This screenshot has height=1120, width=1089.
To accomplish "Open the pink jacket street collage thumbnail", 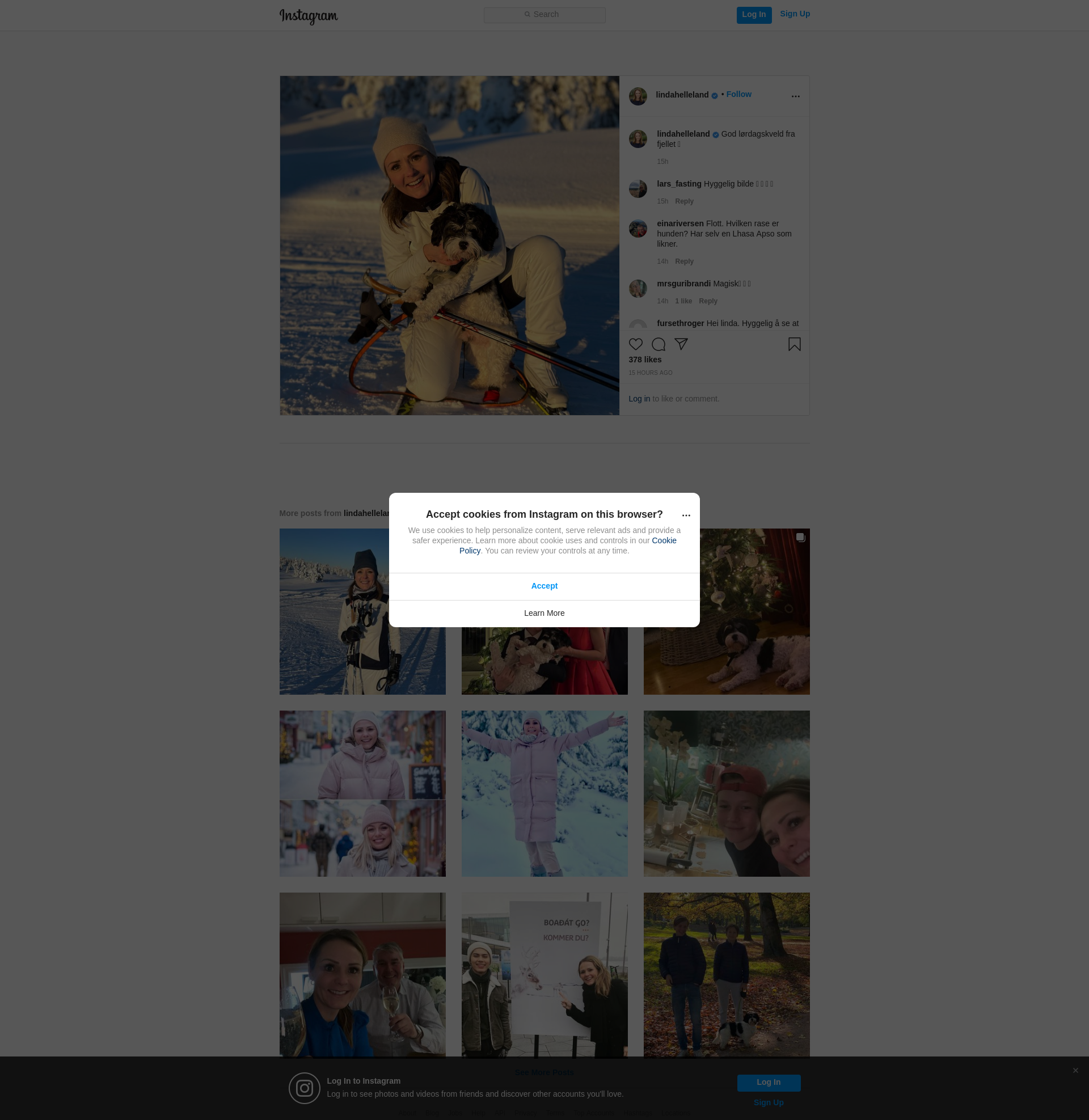I will click(362, 793).
